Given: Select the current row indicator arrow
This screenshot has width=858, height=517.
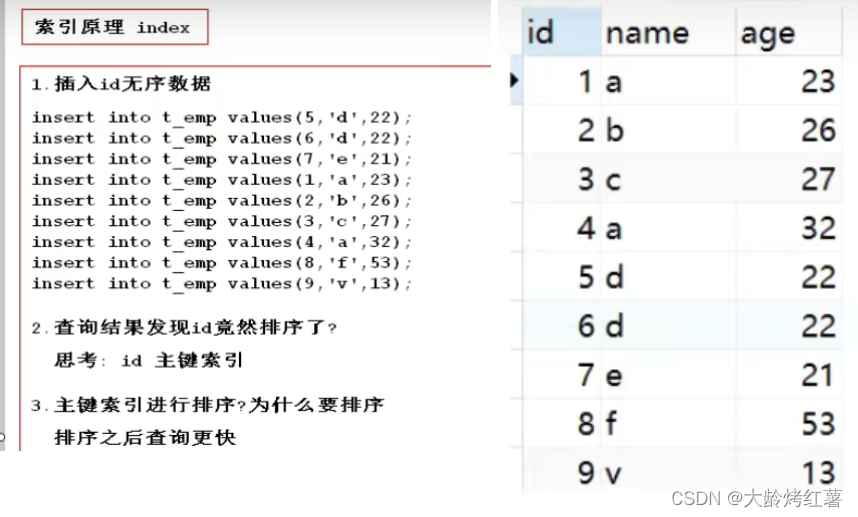Looking at the screenshot, I should tap(514, 80).
